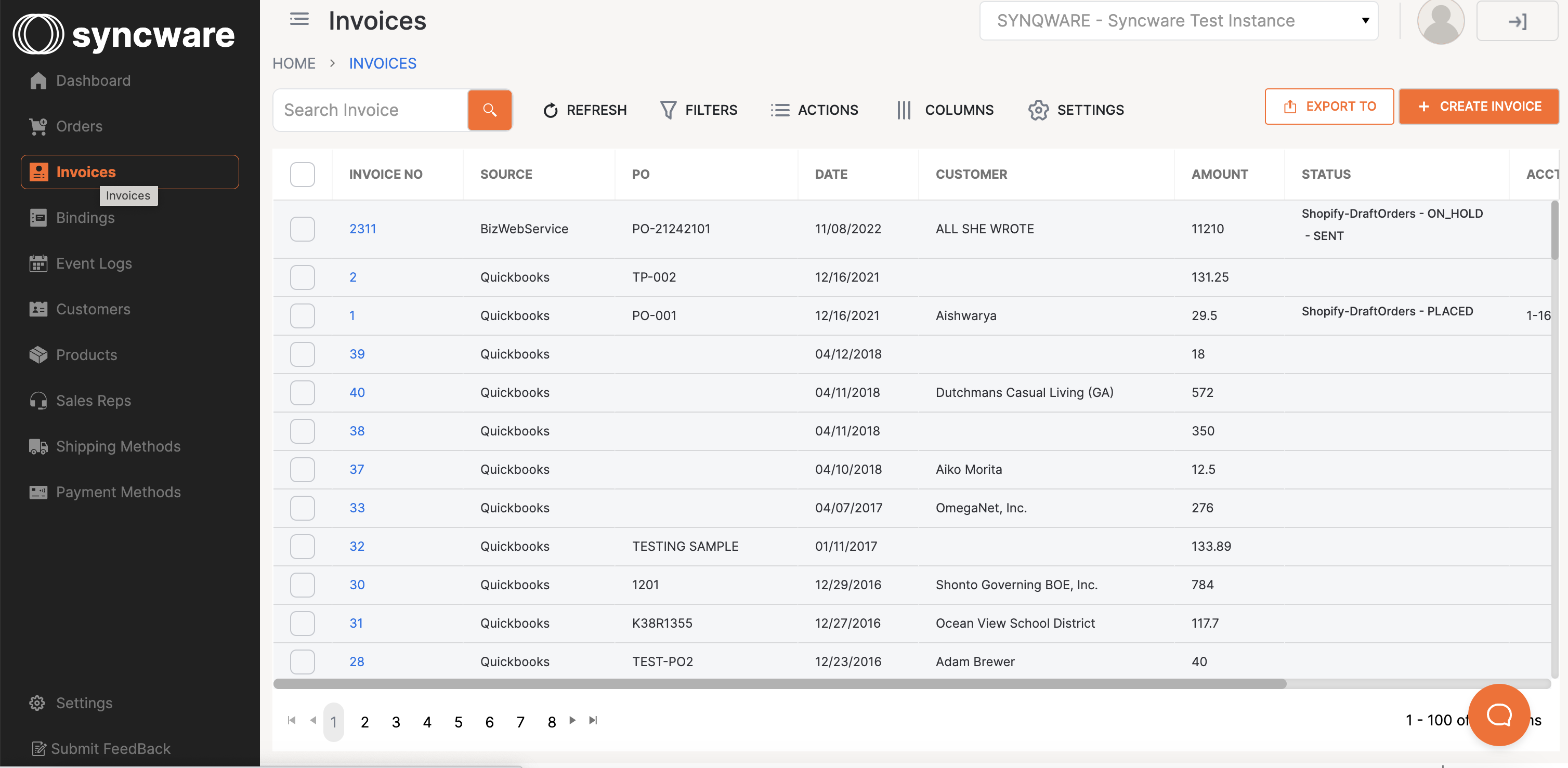This screenshot has width=1568, height=768.
Task: Click the search magnifier icon
Action: (x=489, y=110)
